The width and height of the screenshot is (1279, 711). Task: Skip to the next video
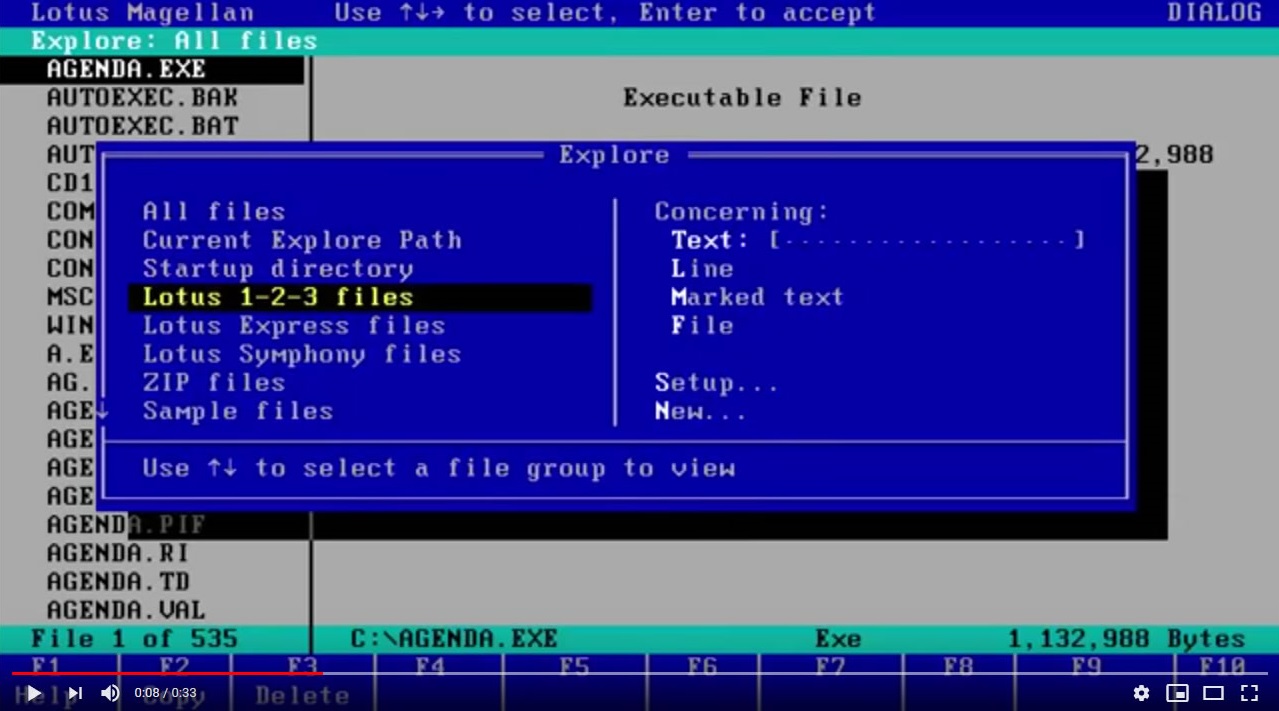(74, 692)
